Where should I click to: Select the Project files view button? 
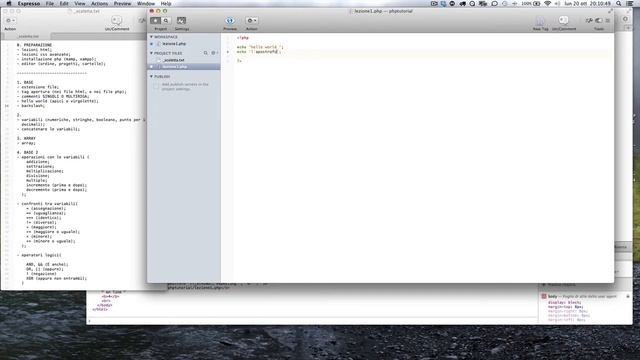(x=156, y=20)
